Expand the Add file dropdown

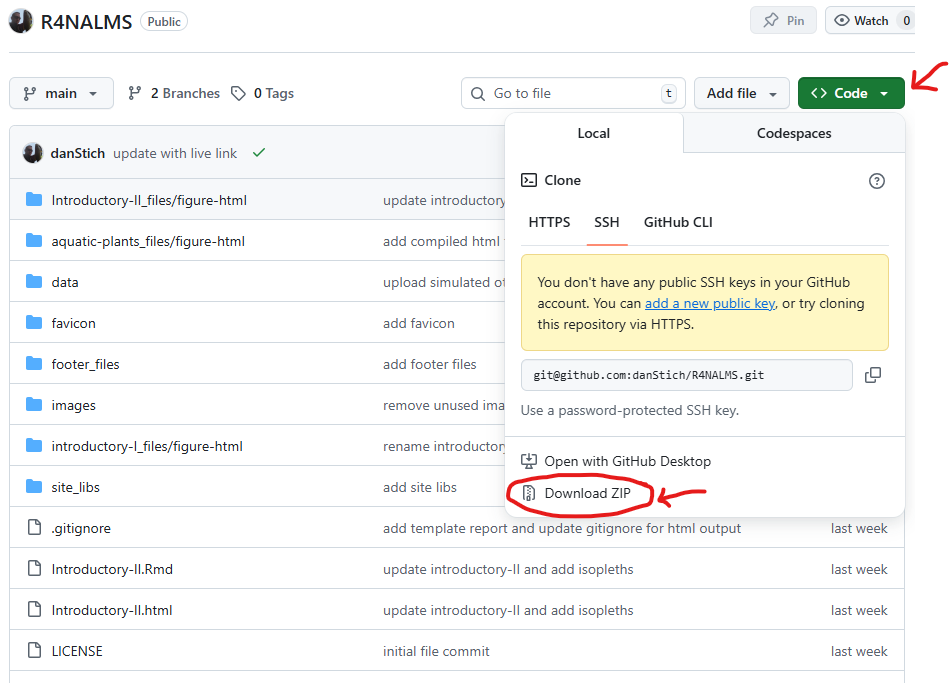point(741,93)
